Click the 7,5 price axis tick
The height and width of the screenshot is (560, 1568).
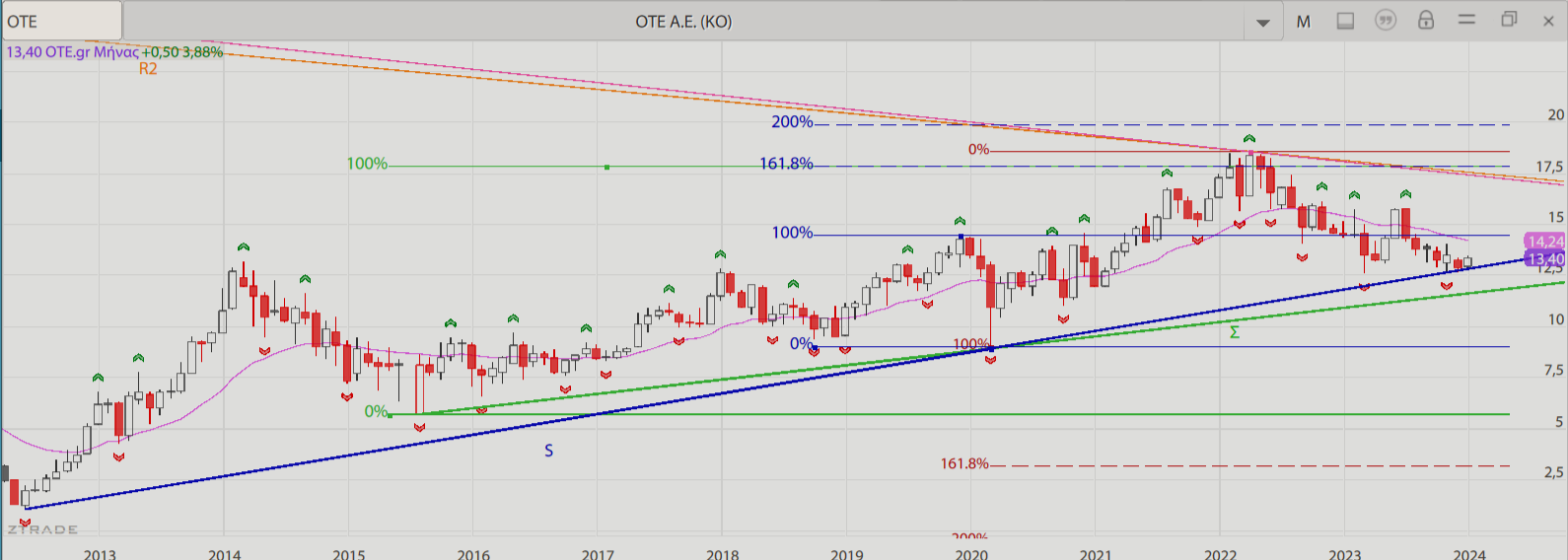pos(1554,370)
